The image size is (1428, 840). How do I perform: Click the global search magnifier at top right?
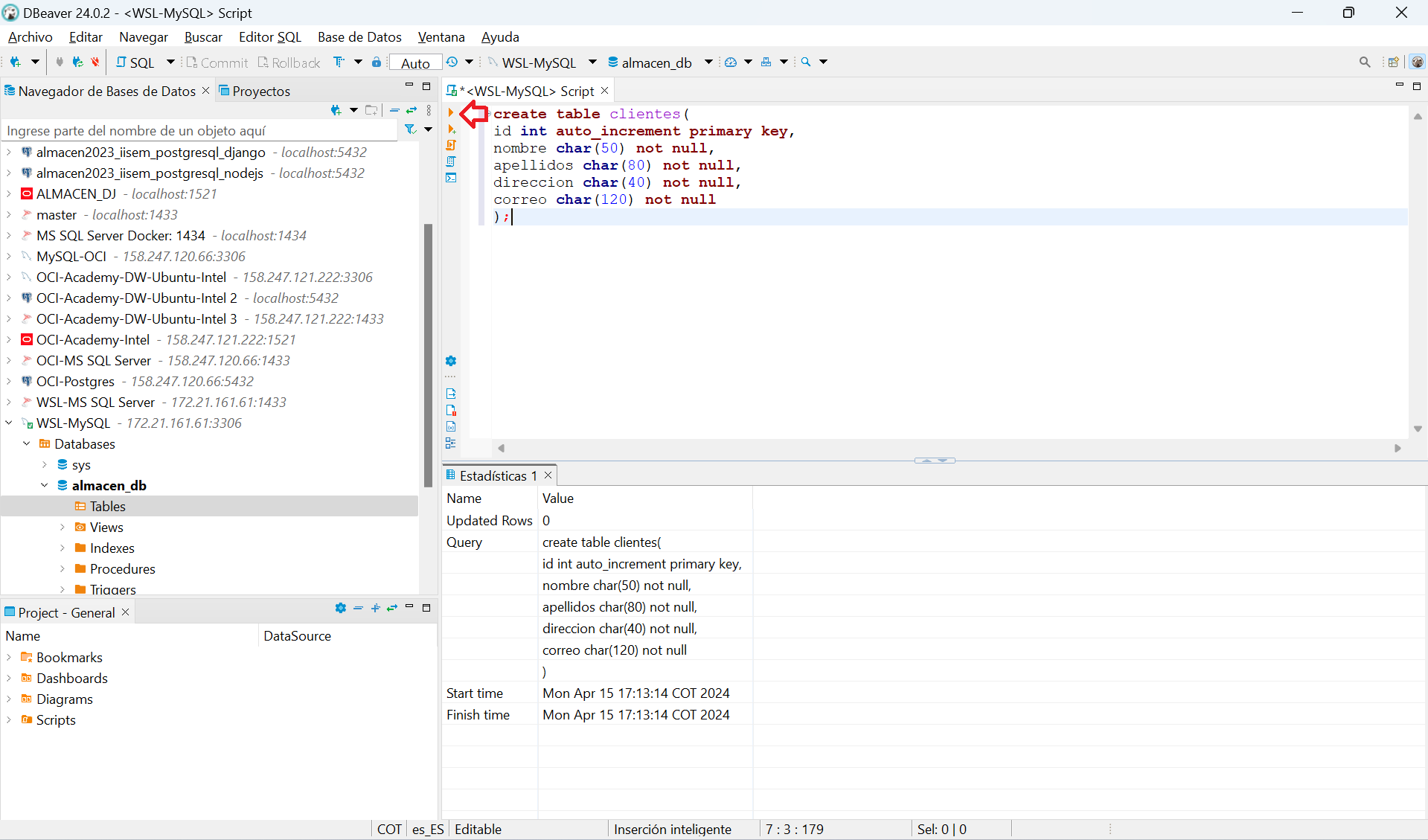click(1365, 62)
